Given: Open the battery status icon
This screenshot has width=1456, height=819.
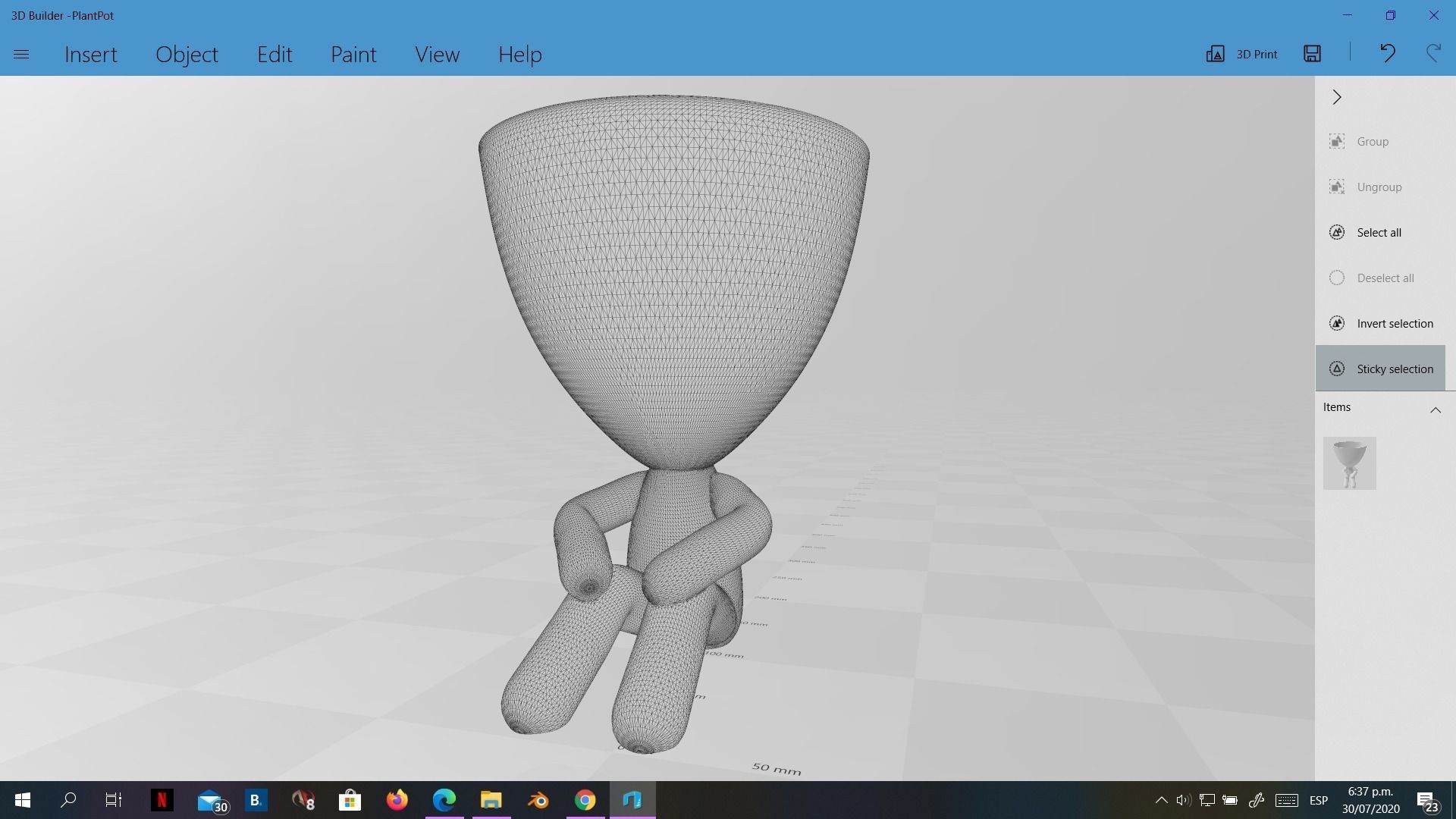Looking at the screenshot, I should tap(1230, 800).
